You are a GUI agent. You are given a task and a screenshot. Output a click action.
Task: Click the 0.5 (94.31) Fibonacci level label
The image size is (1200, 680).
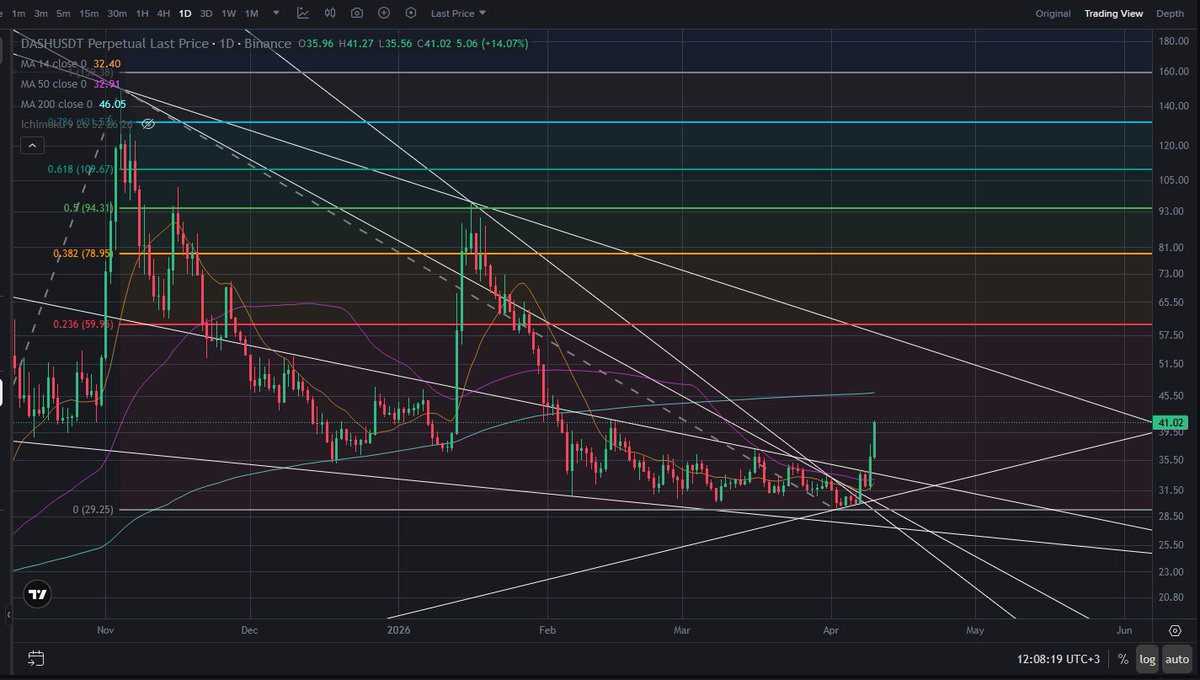click(x=88, y=209)
